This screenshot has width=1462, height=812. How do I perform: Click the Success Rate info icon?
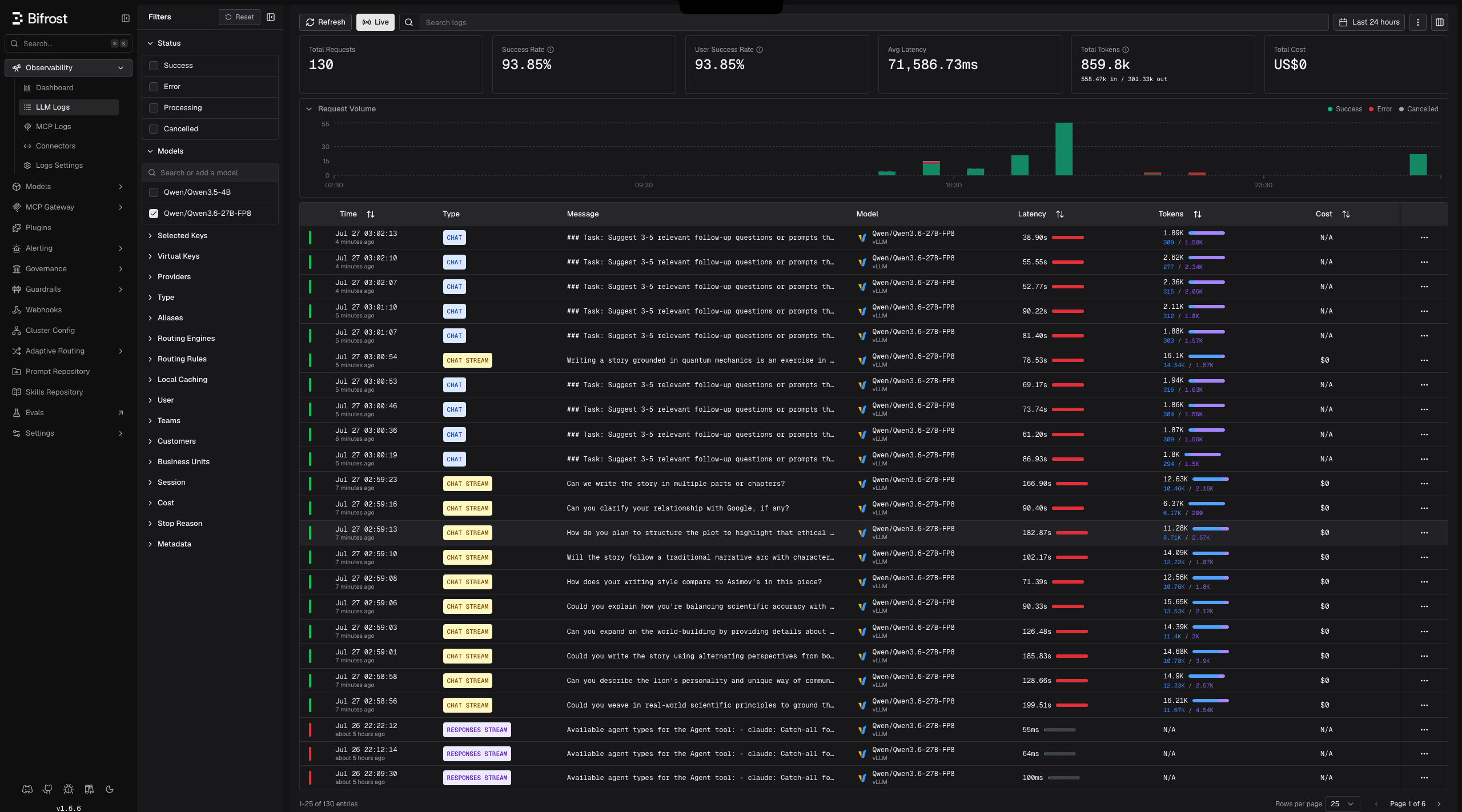(551, 50)
